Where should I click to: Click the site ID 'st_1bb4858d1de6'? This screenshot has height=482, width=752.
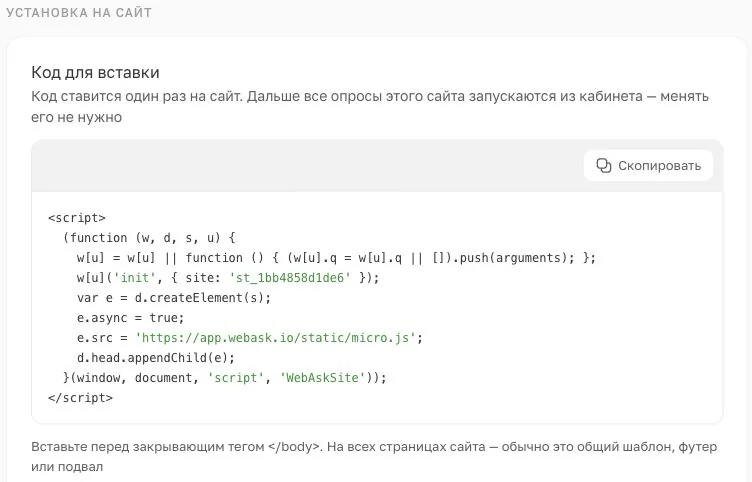pyautogui.click(x=290, y=278)
